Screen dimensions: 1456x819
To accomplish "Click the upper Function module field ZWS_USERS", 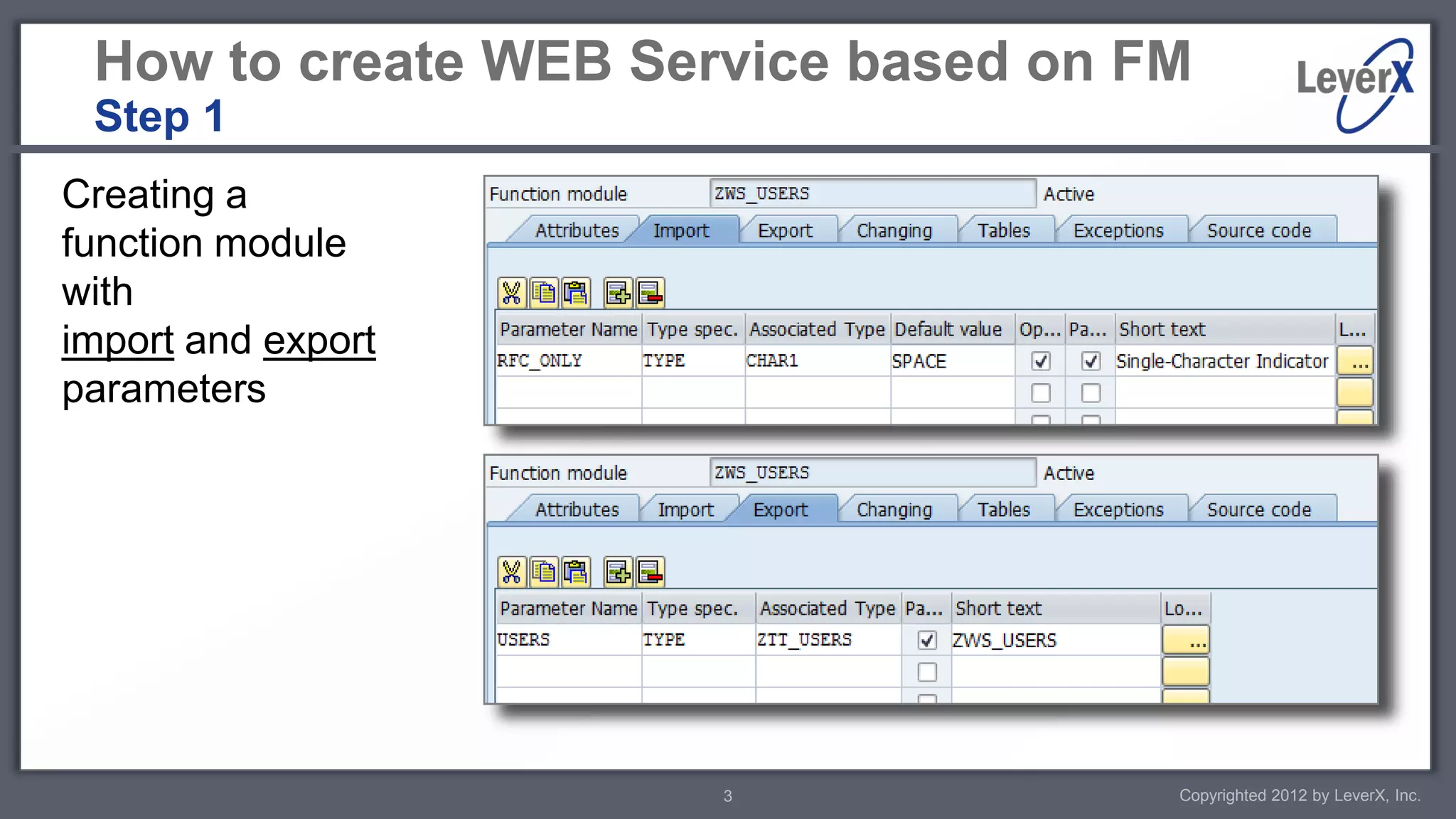I will point(872,193).
